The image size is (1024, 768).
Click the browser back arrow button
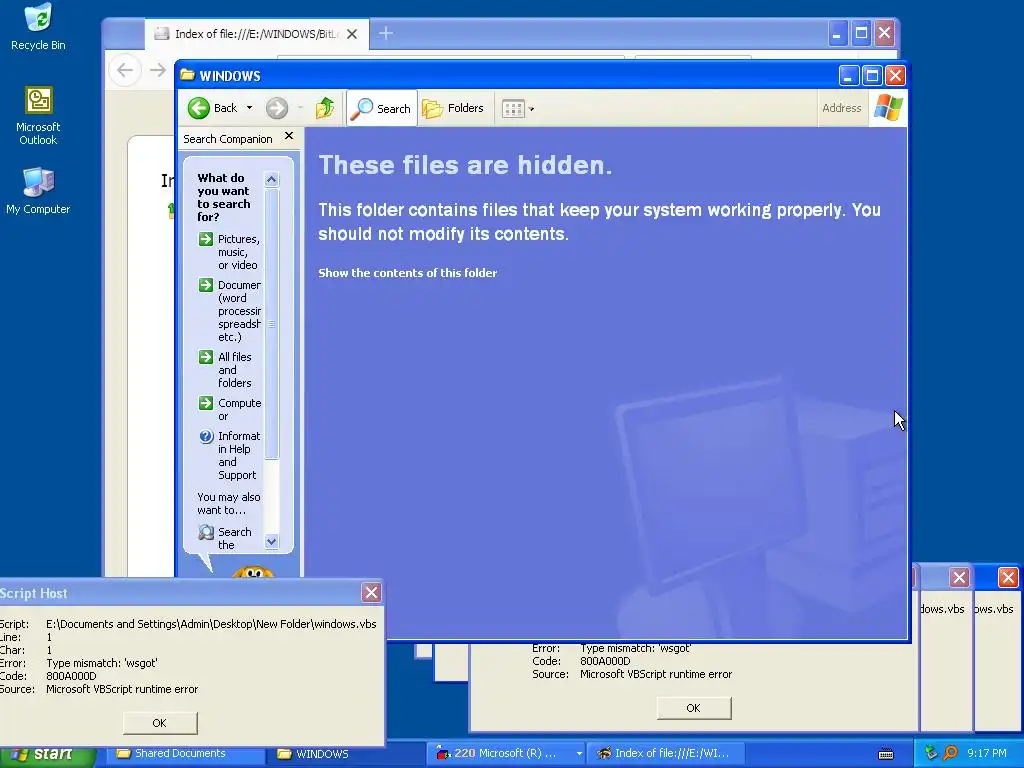[125, 70]
